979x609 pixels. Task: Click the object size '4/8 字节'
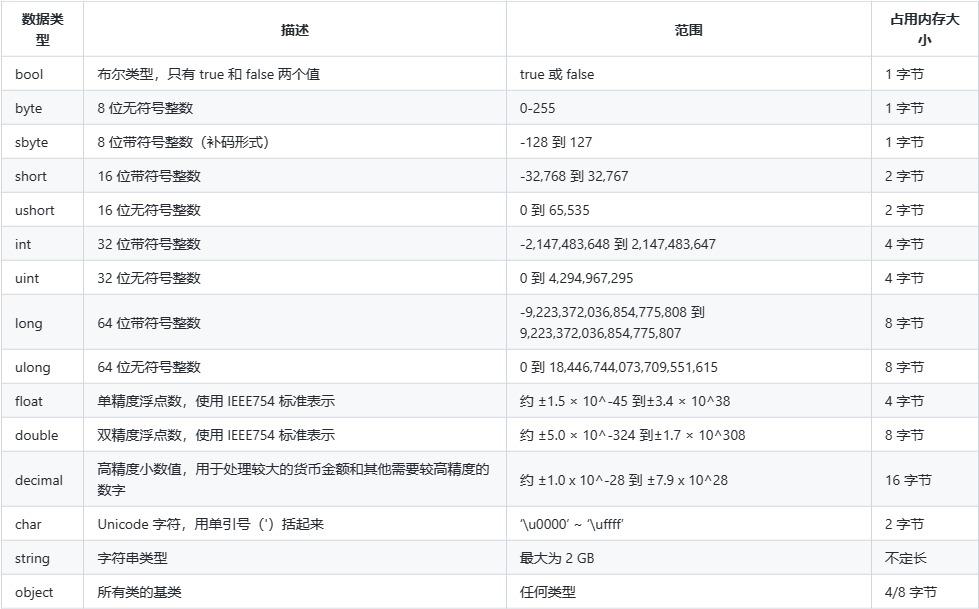911,592
